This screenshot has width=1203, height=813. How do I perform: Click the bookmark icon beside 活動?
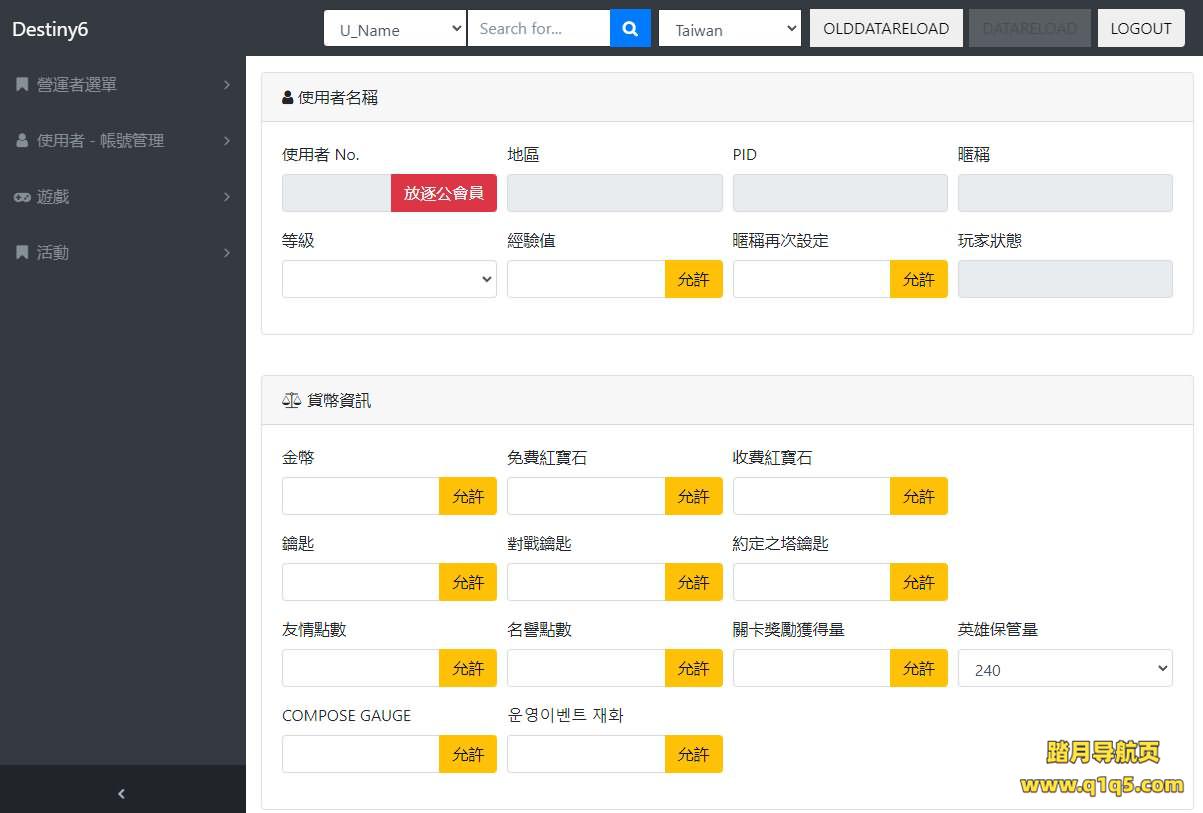[x=22, y=253]
